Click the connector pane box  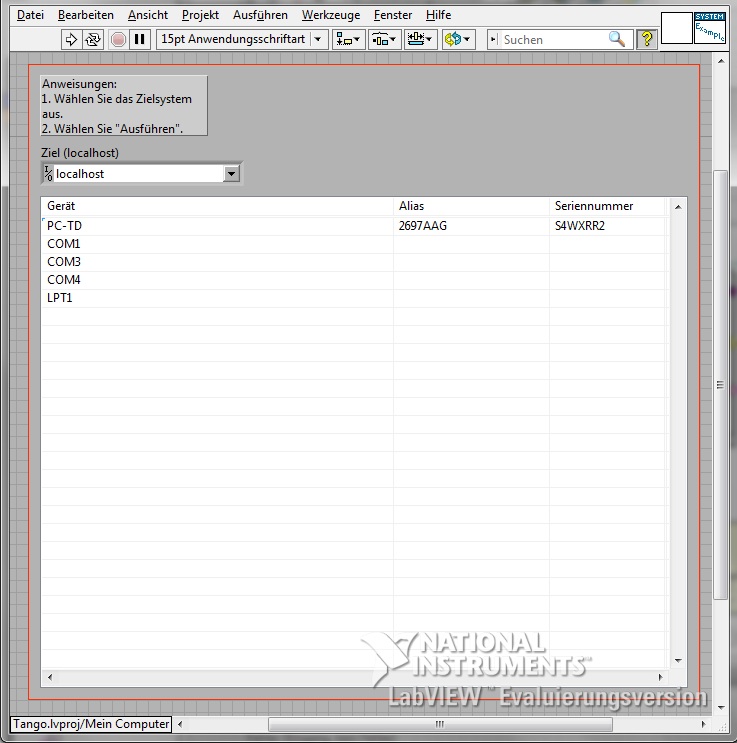676,27
